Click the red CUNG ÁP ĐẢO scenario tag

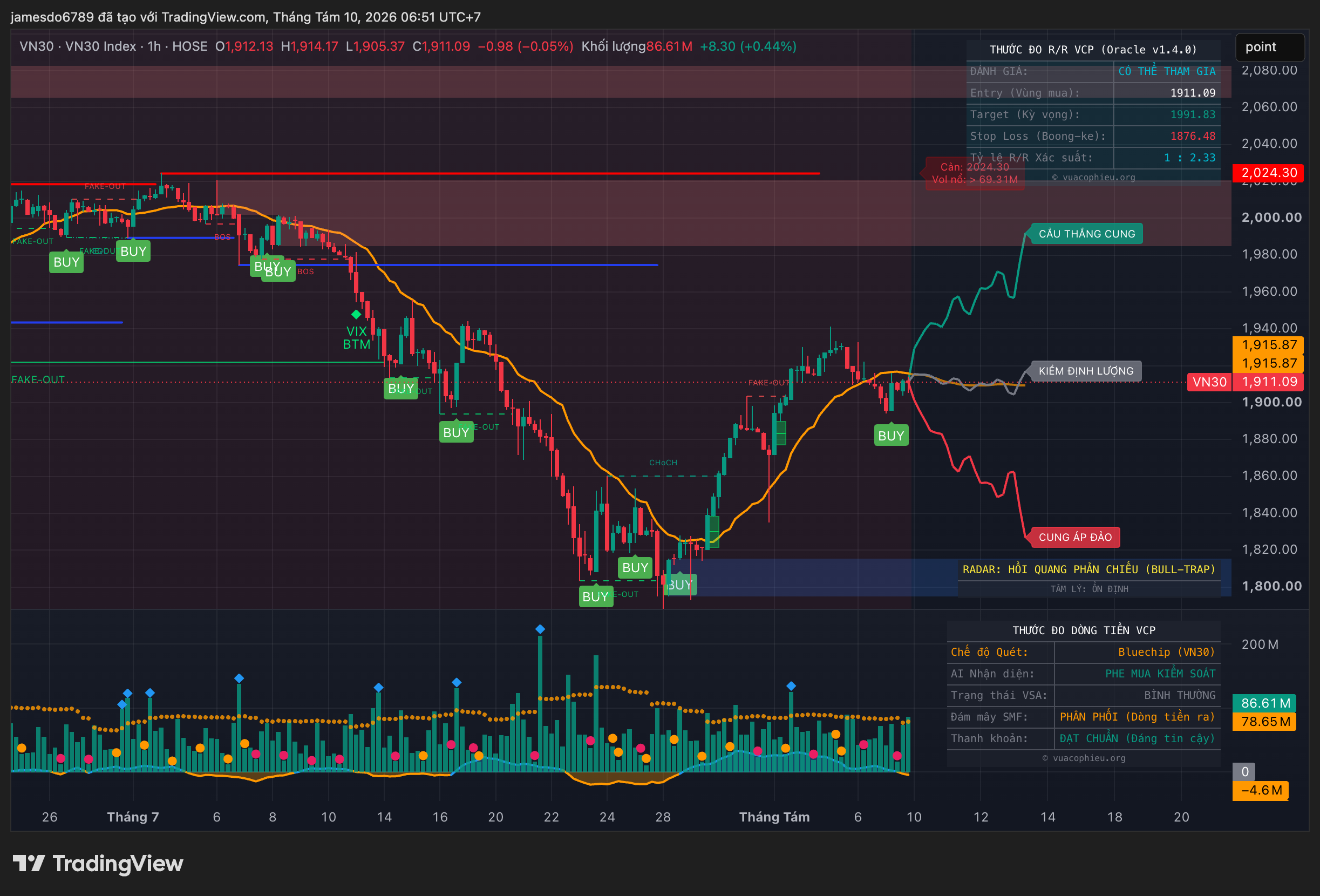click(x=1074, y=537)
